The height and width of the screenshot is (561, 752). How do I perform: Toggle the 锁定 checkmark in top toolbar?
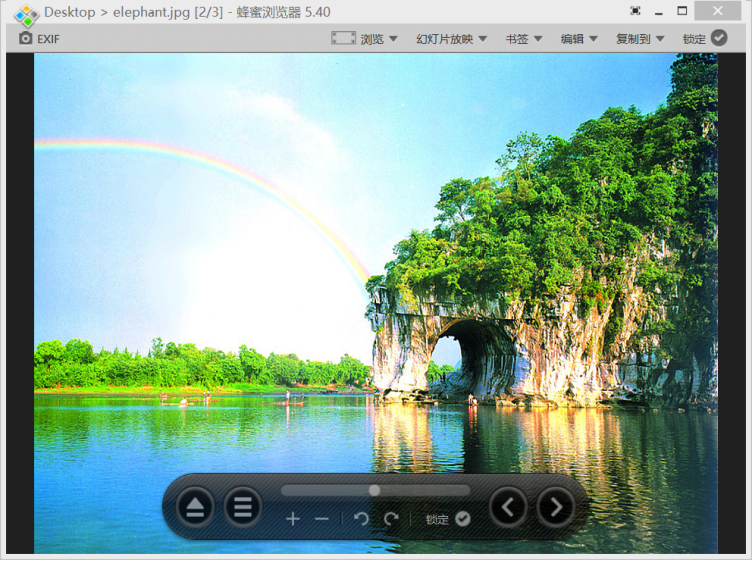coord(719,38)
